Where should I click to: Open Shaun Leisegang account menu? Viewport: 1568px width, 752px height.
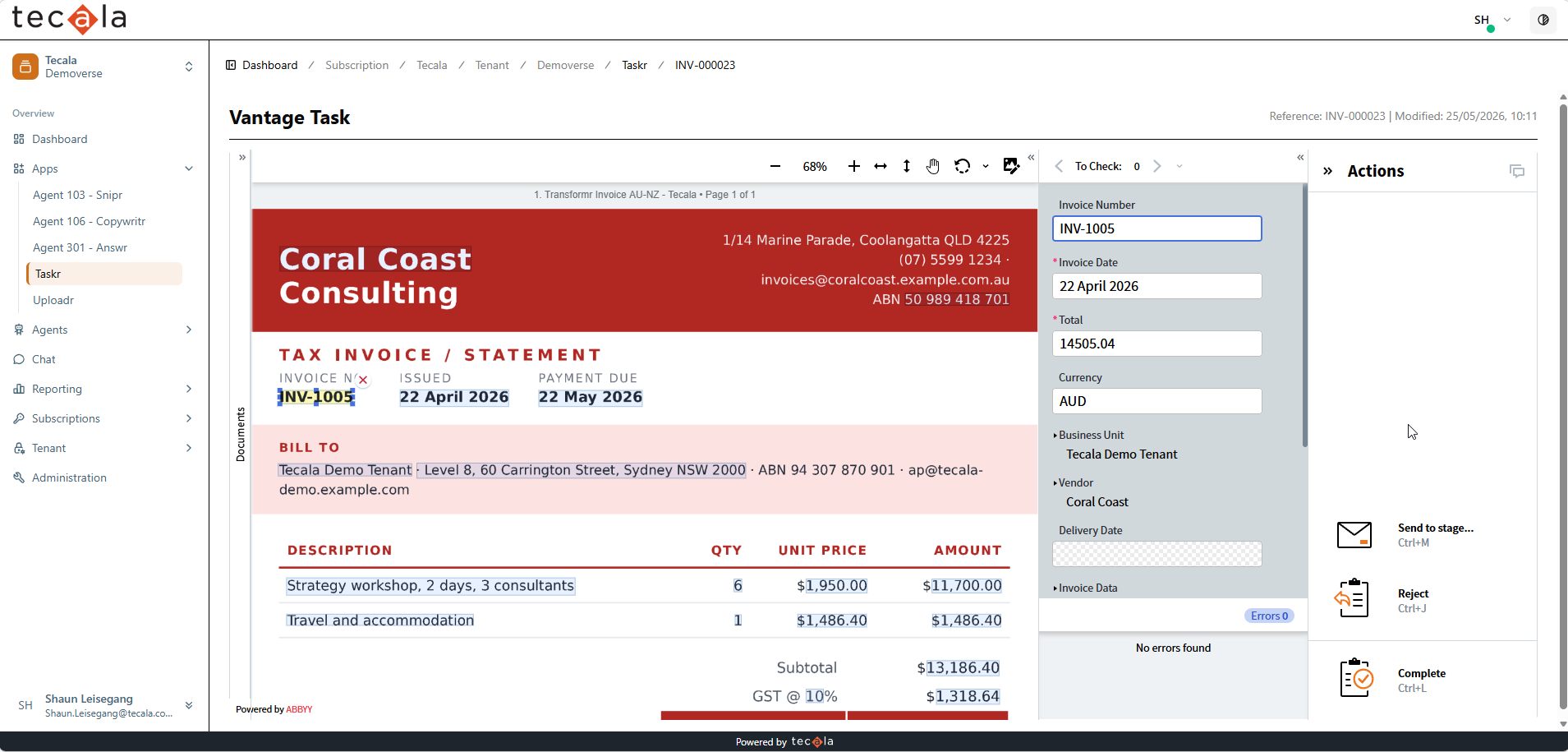coord(104,705)
